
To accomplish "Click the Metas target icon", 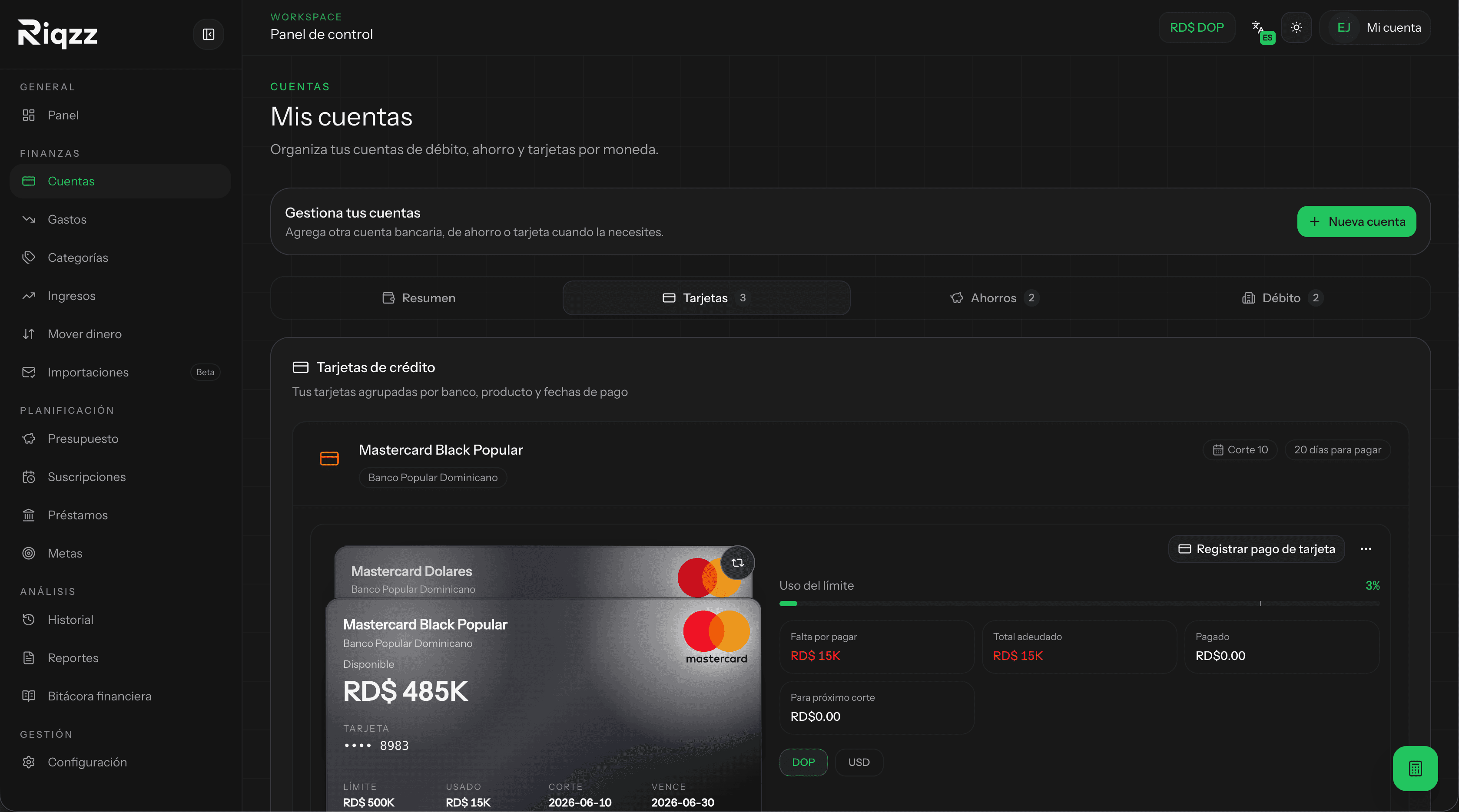I will 29,553.
